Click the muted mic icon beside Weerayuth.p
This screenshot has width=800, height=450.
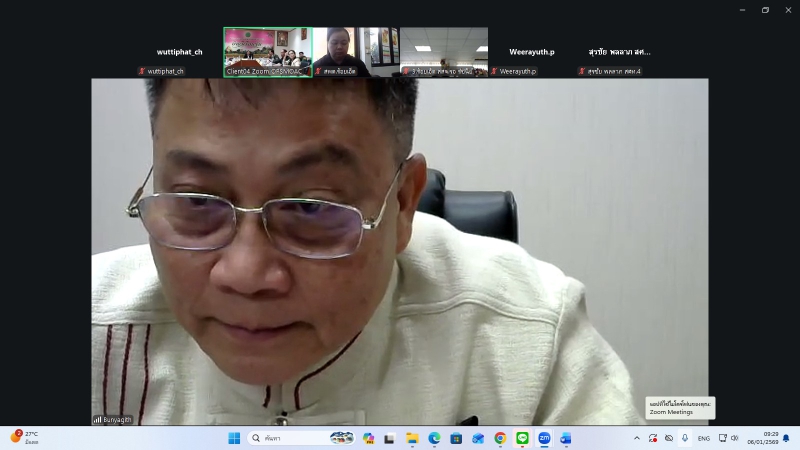click(494, 72)
